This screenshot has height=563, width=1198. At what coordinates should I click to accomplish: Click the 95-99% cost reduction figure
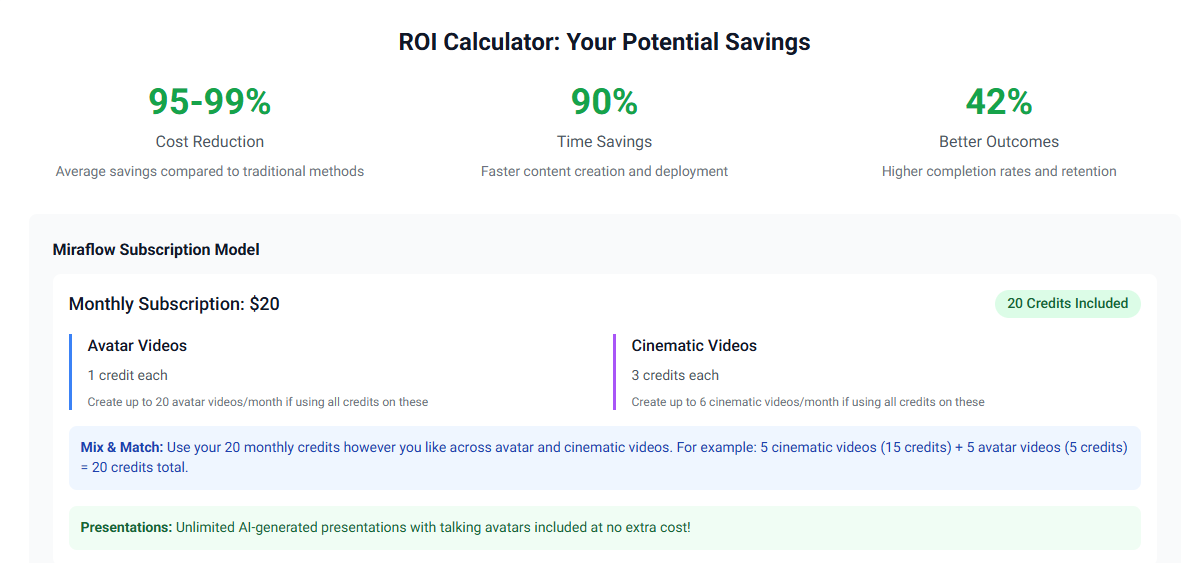pyautogui.click(x=210, y=102)
